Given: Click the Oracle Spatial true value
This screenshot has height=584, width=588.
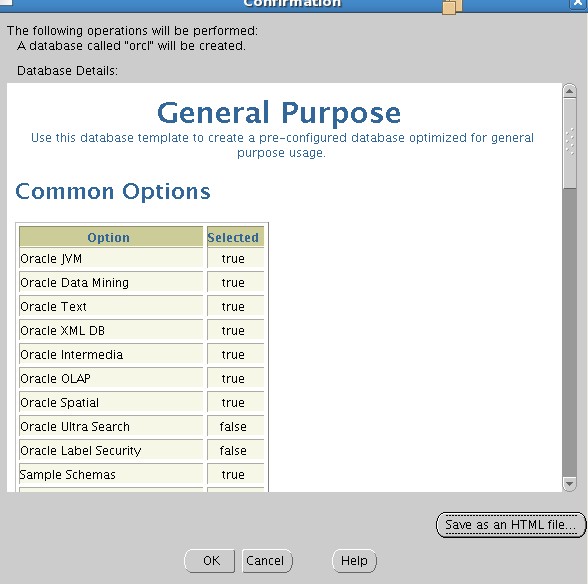Looking at the screenshot, I should pos(233,402).
